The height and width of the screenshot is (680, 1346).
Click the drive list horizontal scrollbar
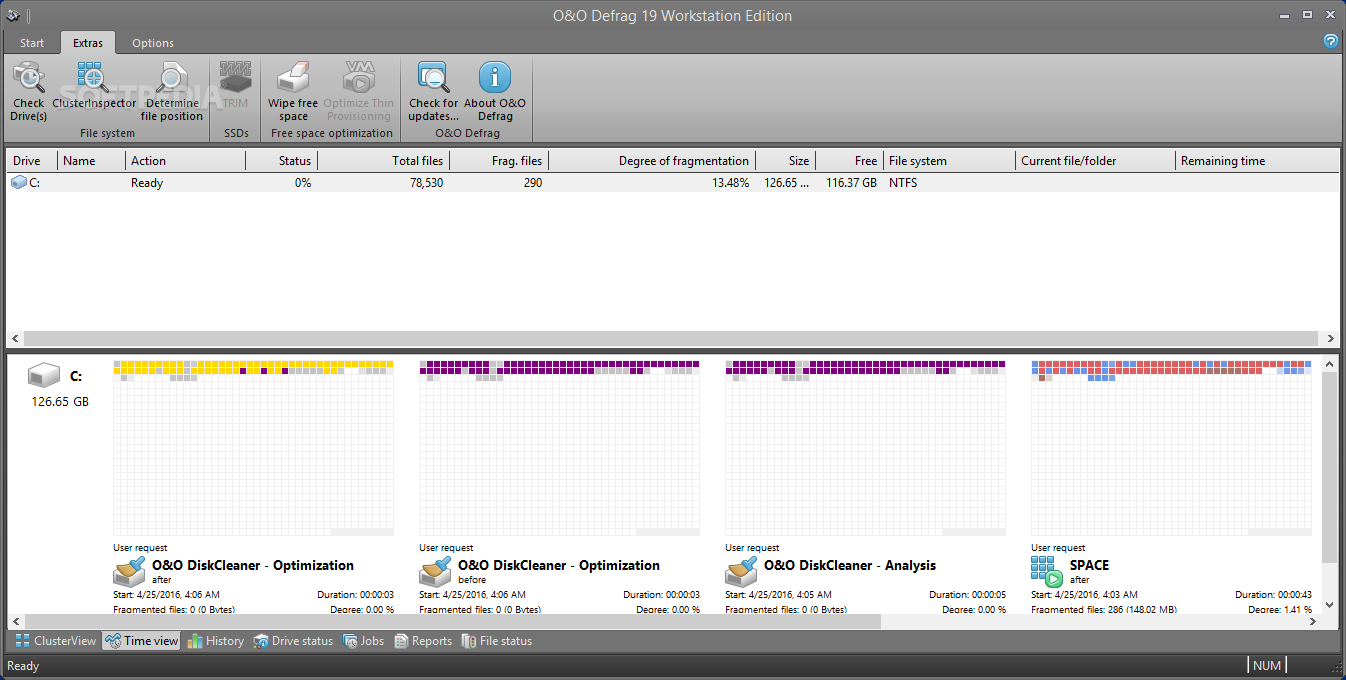pos(672,338)
